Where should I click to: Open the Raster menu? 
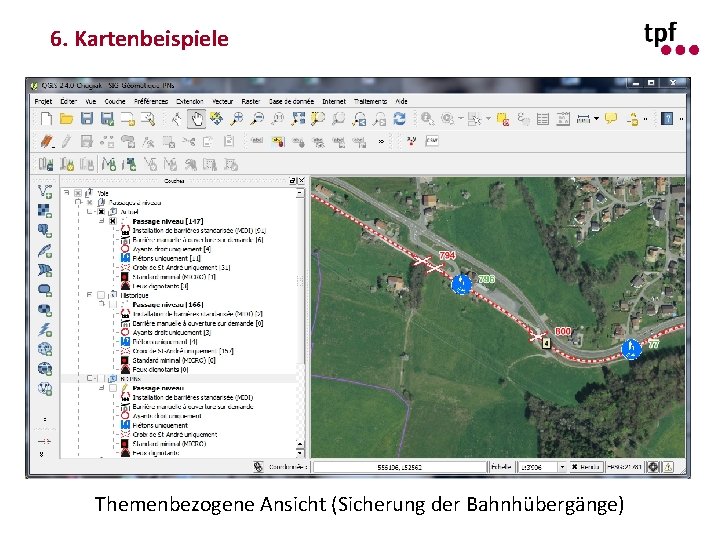[251, 101]
